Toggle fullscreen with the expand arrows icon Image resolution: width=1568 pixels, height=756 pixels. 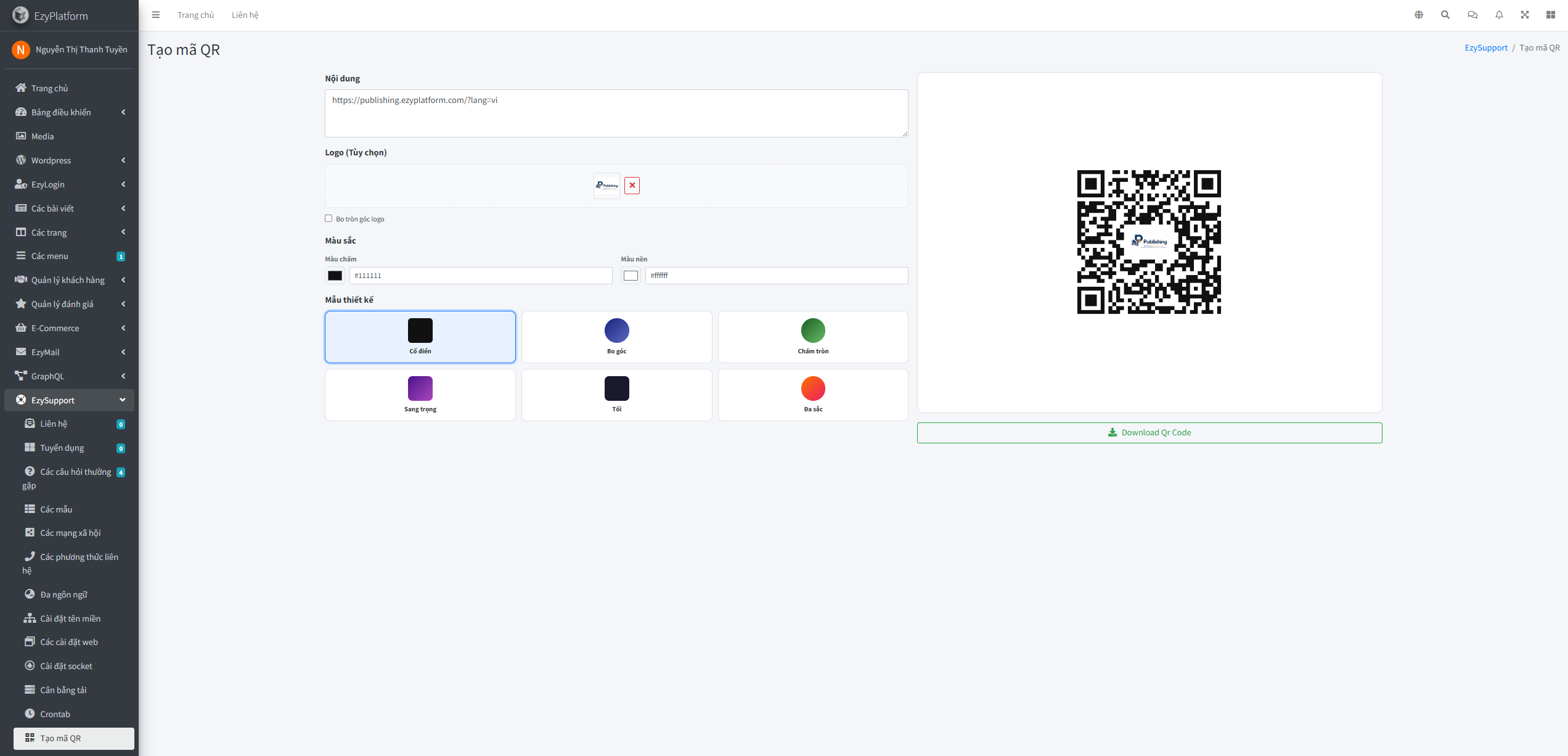(1525, 15)
